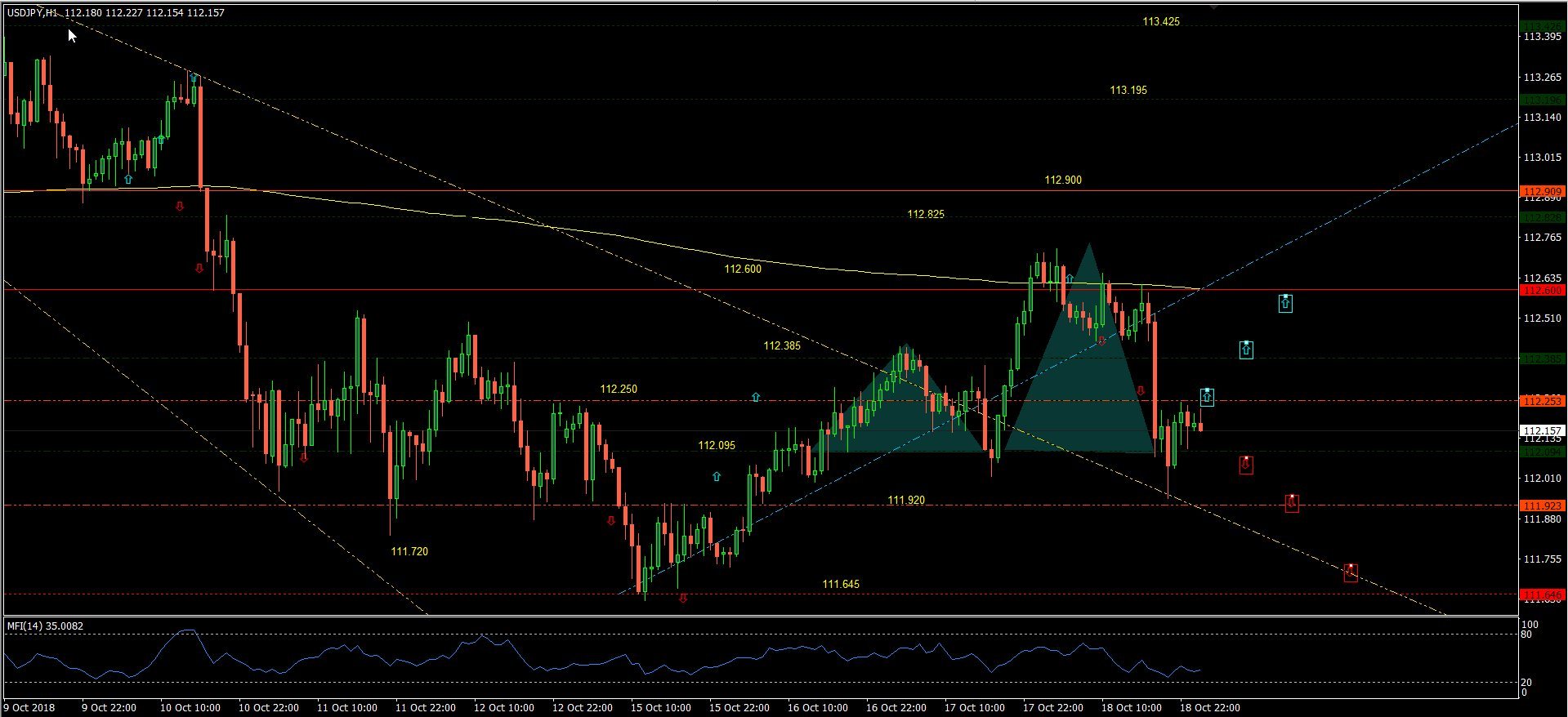Select the blue dashed ascending trendline
This screenshot has height=717, width=1568.
coord(1067,359)
